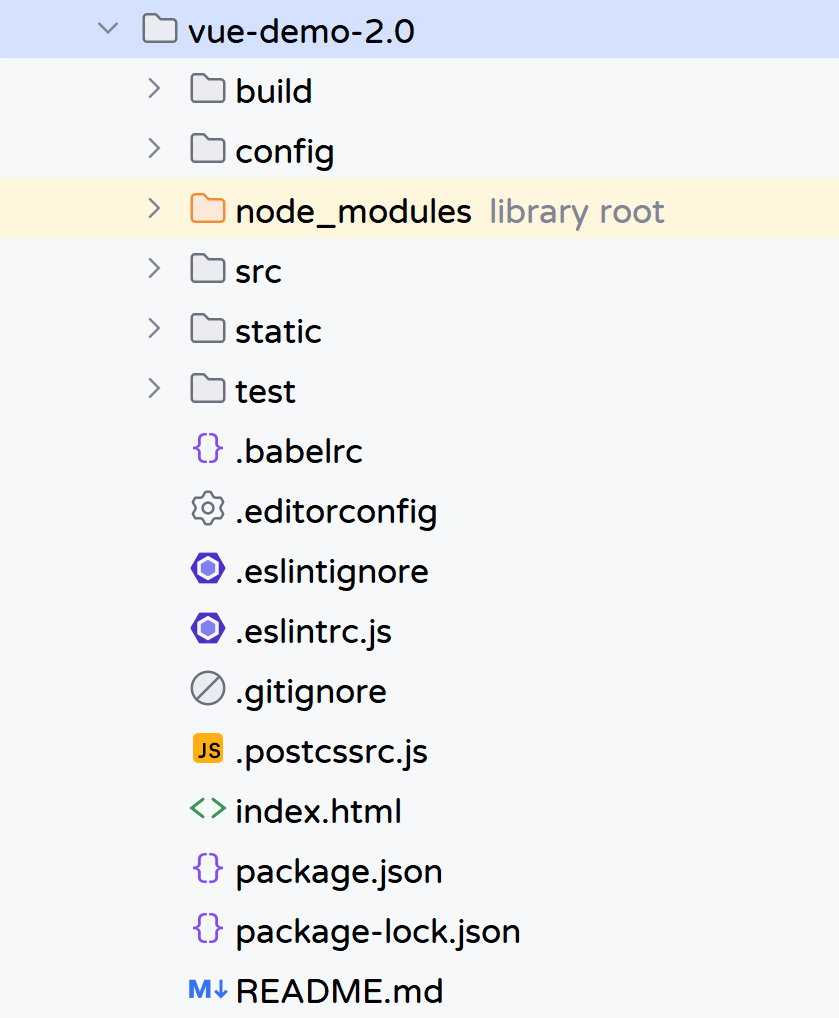Select the static folder label
Image resolution: width=839 pixels, height=1018 pixels.
tap(278, 331)
